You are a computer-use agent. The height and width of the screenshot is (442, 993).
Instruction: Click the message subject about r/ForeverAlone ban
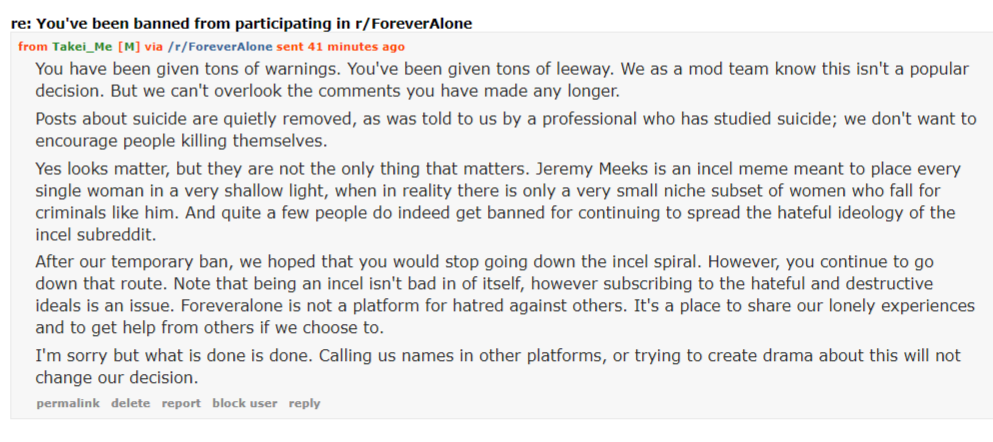(241, 24)
